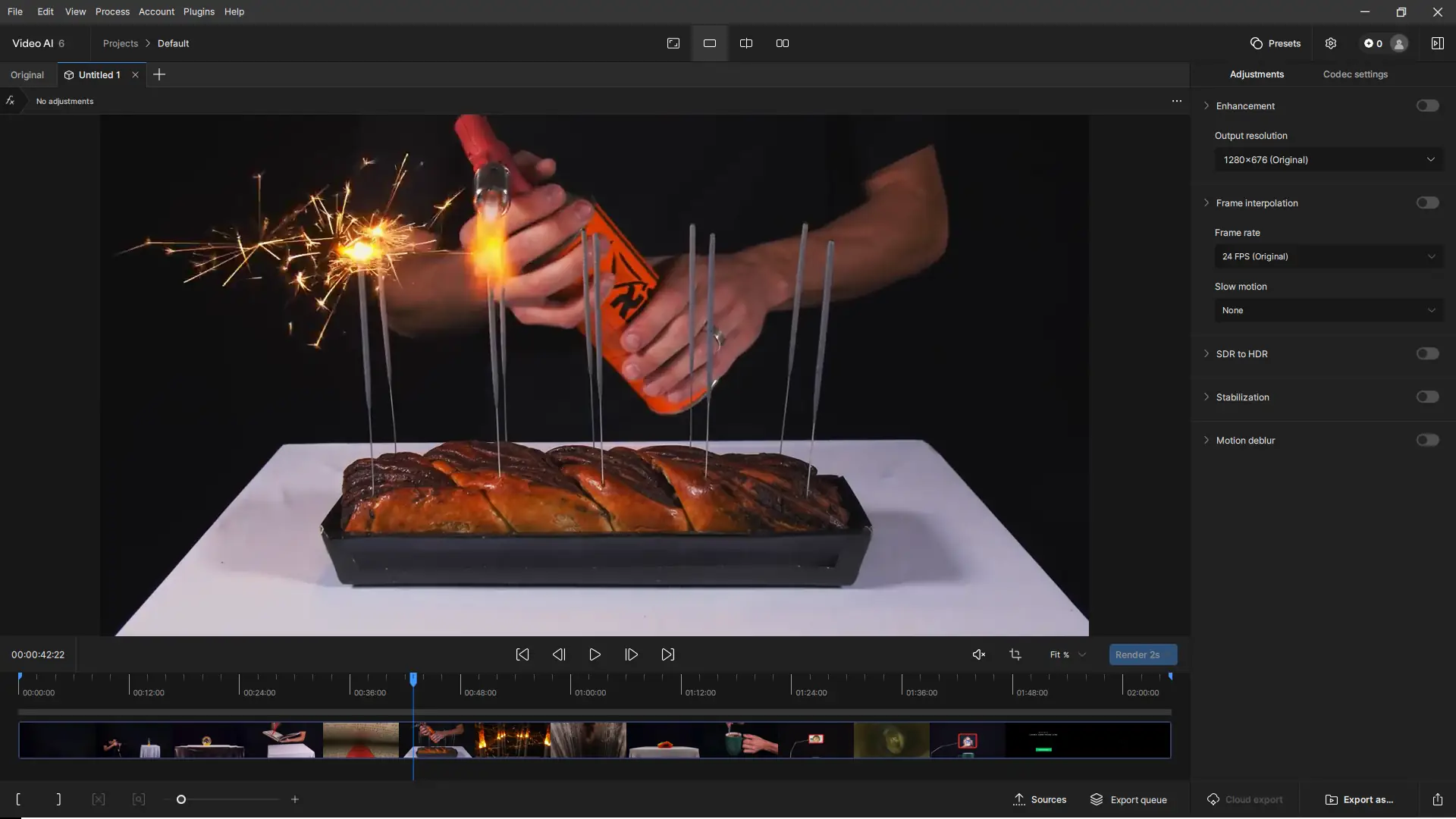Select the split view layout icon
The height and width of the screenshot is (819, 1456).
click(x=746, y=43)
